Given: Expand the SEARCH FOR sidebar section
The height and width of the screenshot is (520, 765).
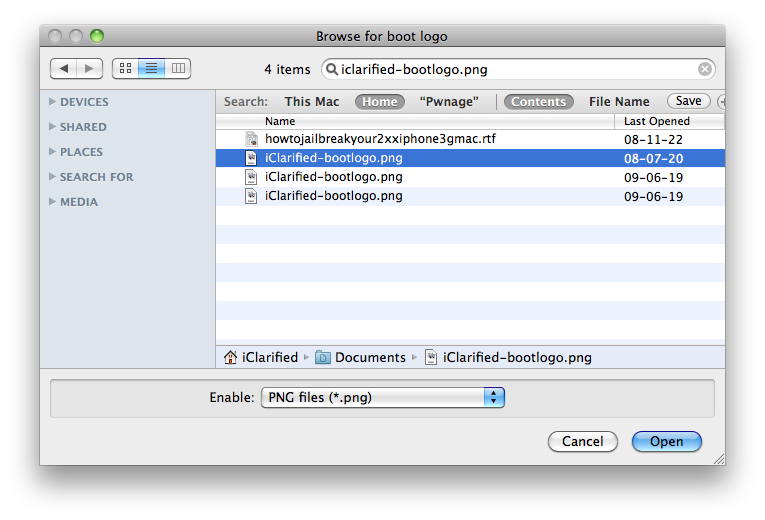Looking at the screenshot, I should [x=52, y=177].
